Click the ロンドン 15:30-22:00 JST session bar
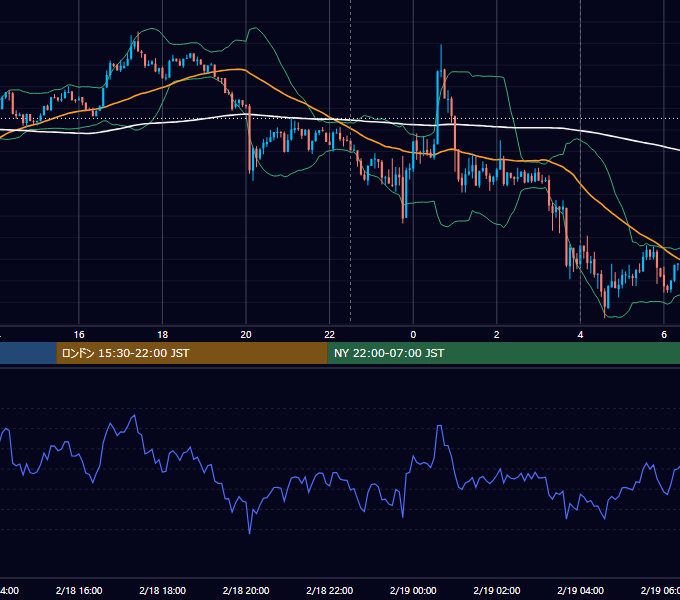The image size is (680, 600). [192, 353]
